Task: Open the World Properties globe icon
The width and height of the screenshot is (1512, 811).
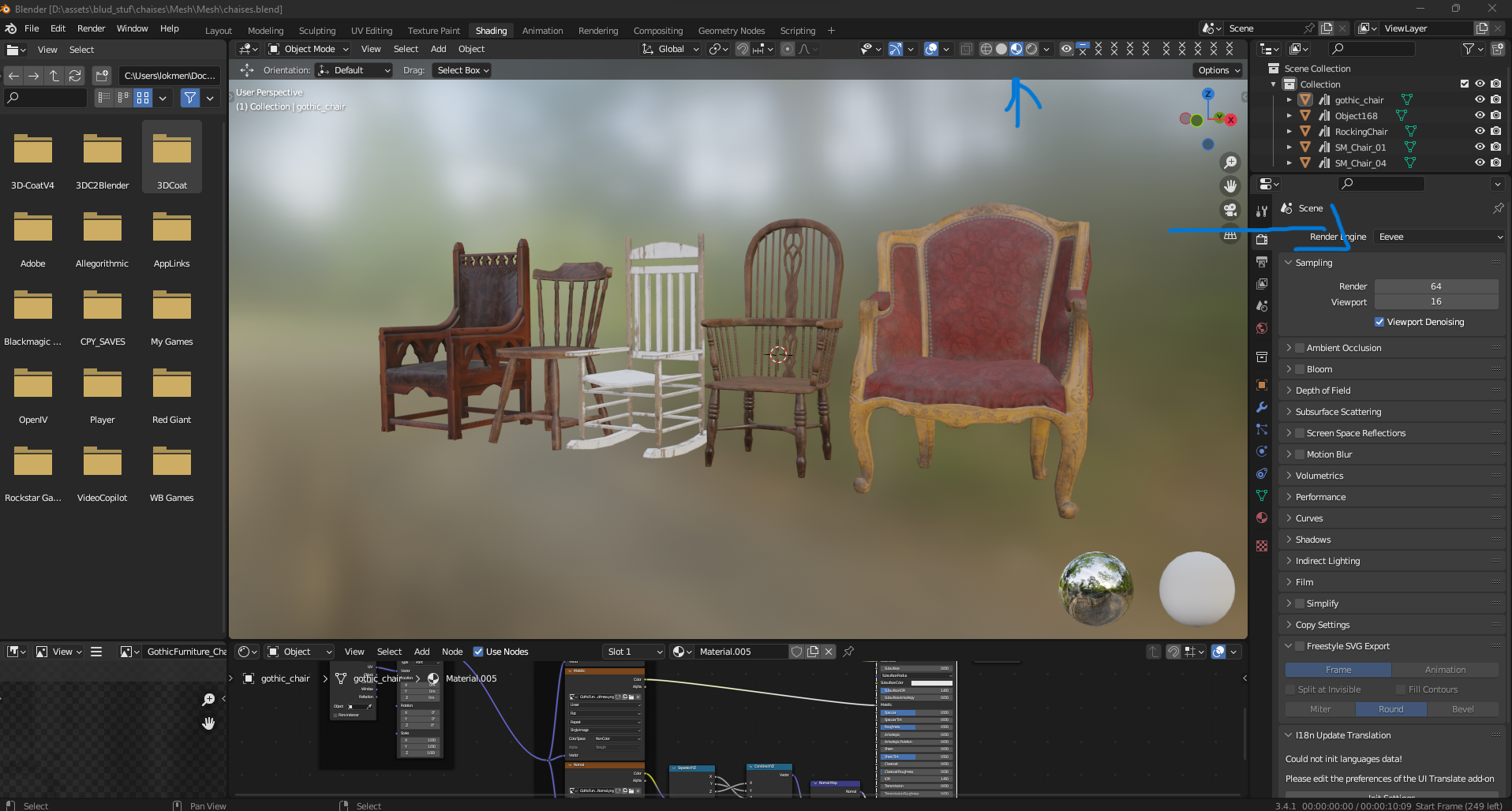Action: pyautogui.click(x=1262, y=329)
